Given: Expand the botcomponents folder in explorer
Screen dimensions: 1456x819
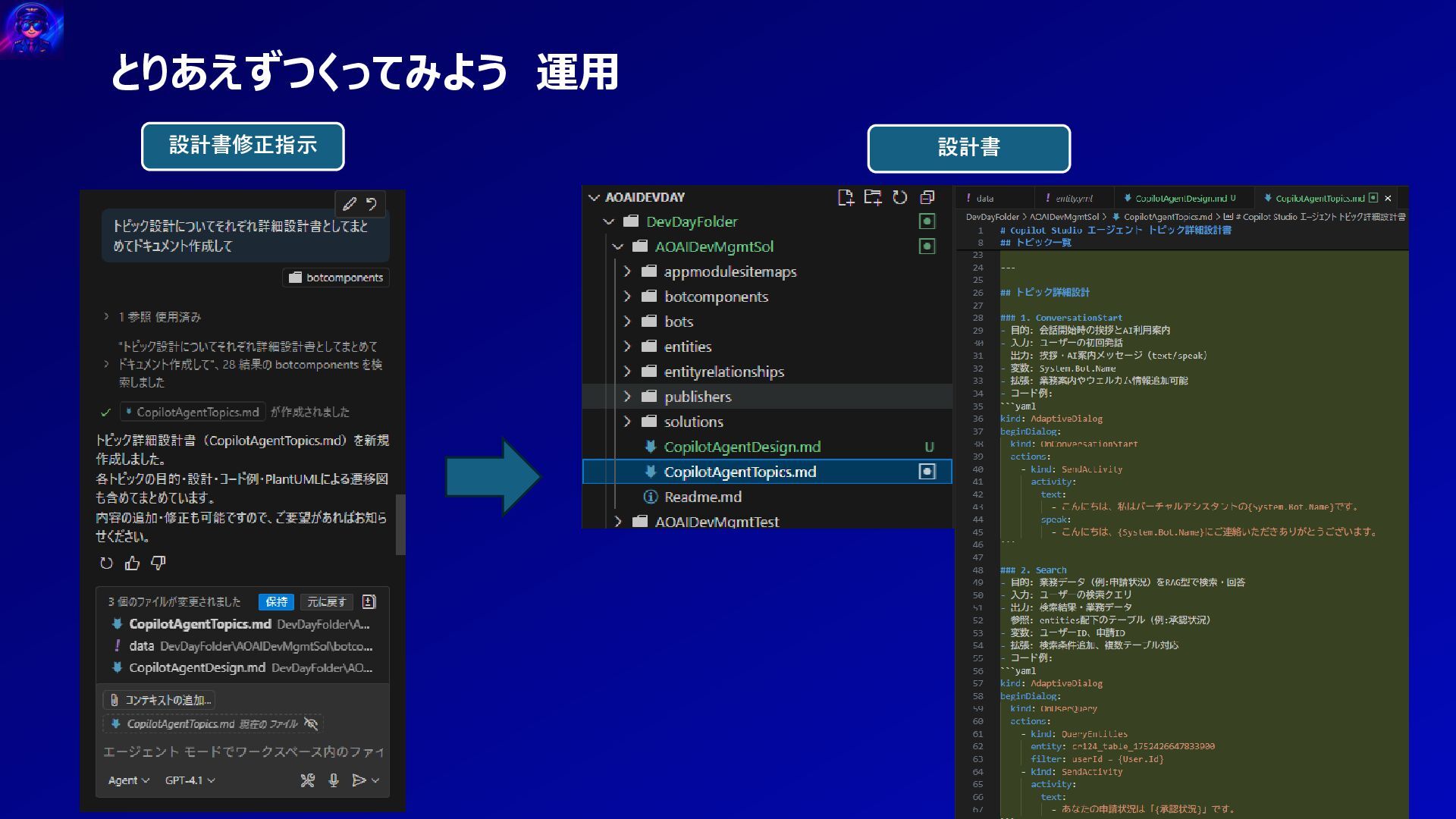Looking at the screenshot, I should 627,297.
